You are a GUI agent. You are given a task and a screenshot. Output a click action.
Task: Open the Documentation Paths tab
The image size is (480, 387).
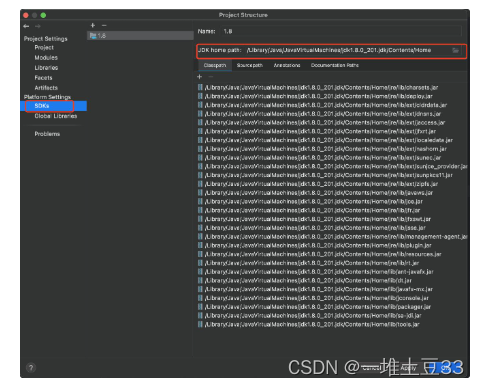335,65
